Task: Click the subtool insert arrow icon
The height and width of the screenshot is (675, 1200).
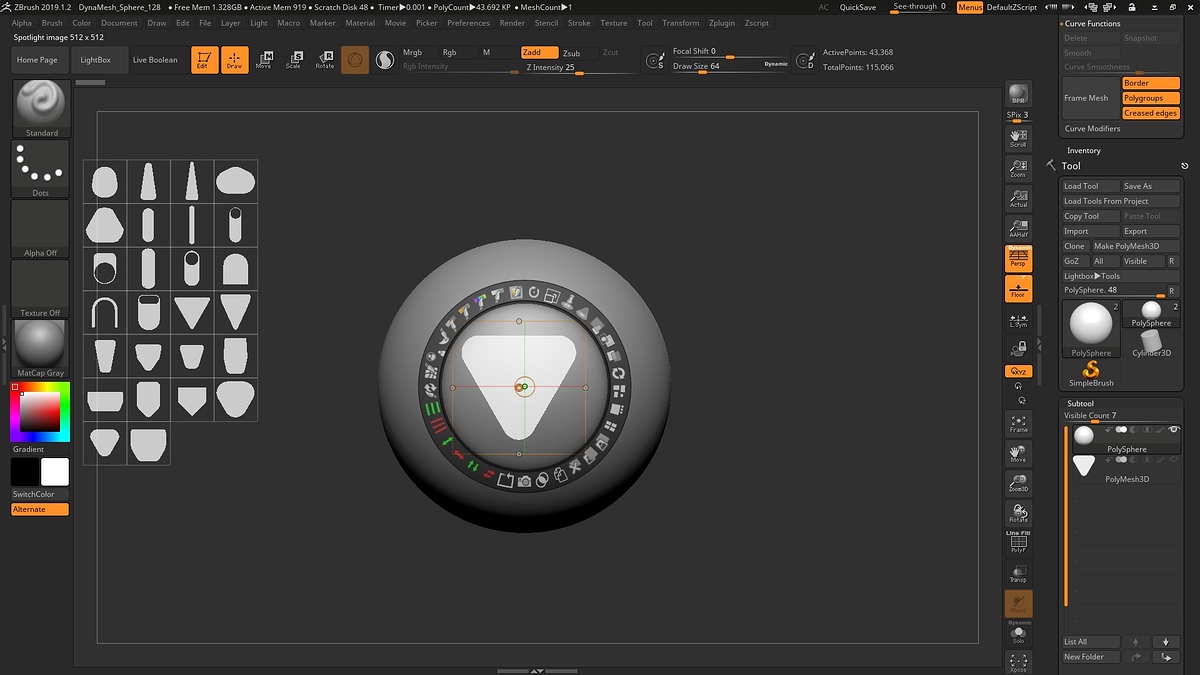Action: click(1165, 657)
